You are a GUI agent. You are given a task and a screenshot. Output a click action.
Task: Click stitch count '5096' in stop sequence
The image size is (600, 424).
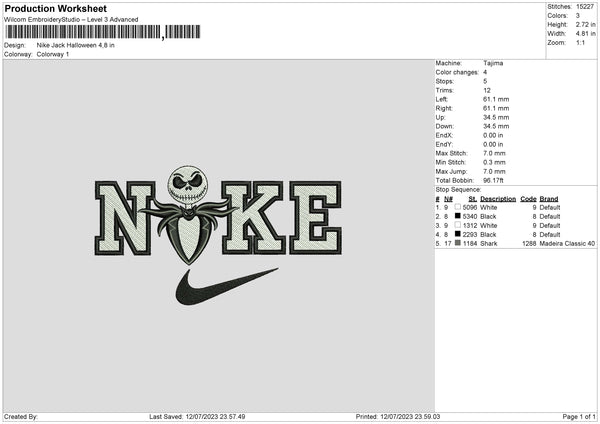[470, 207]
